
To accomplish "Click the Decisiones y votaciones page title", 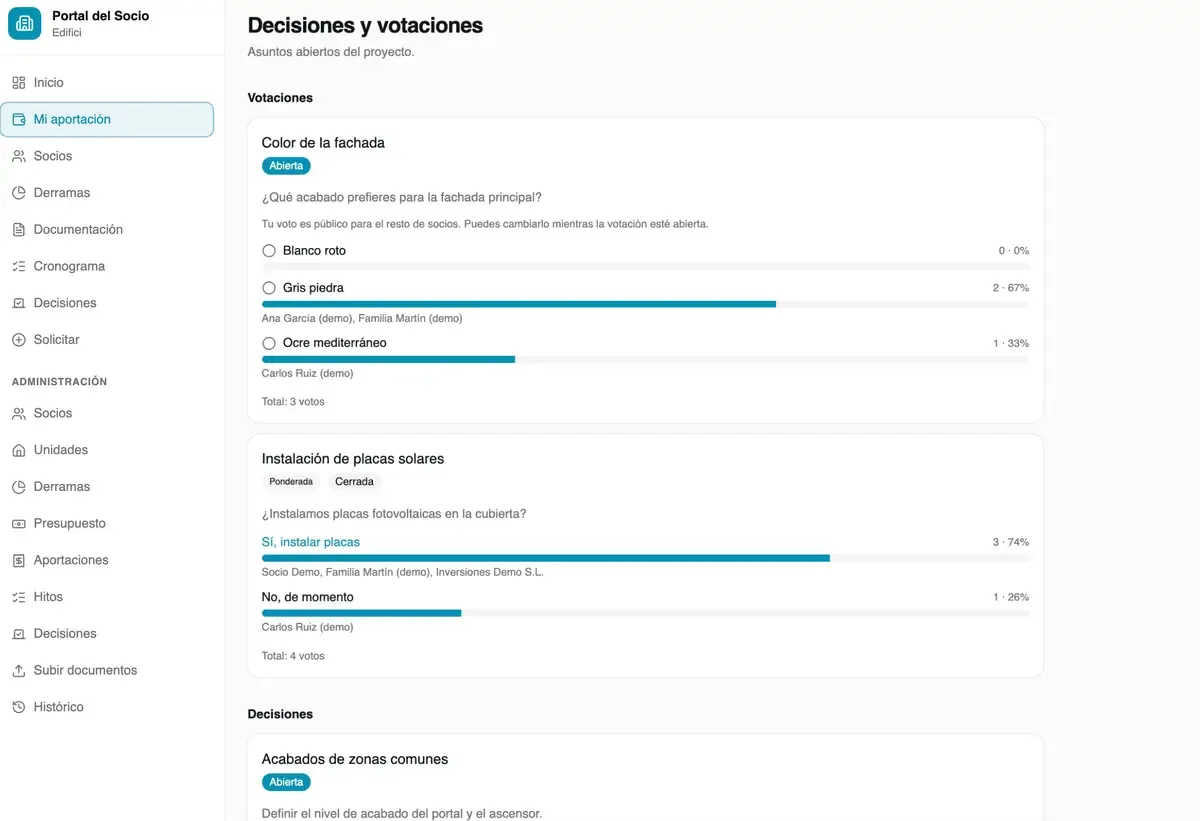I will [x=365, y=26].
